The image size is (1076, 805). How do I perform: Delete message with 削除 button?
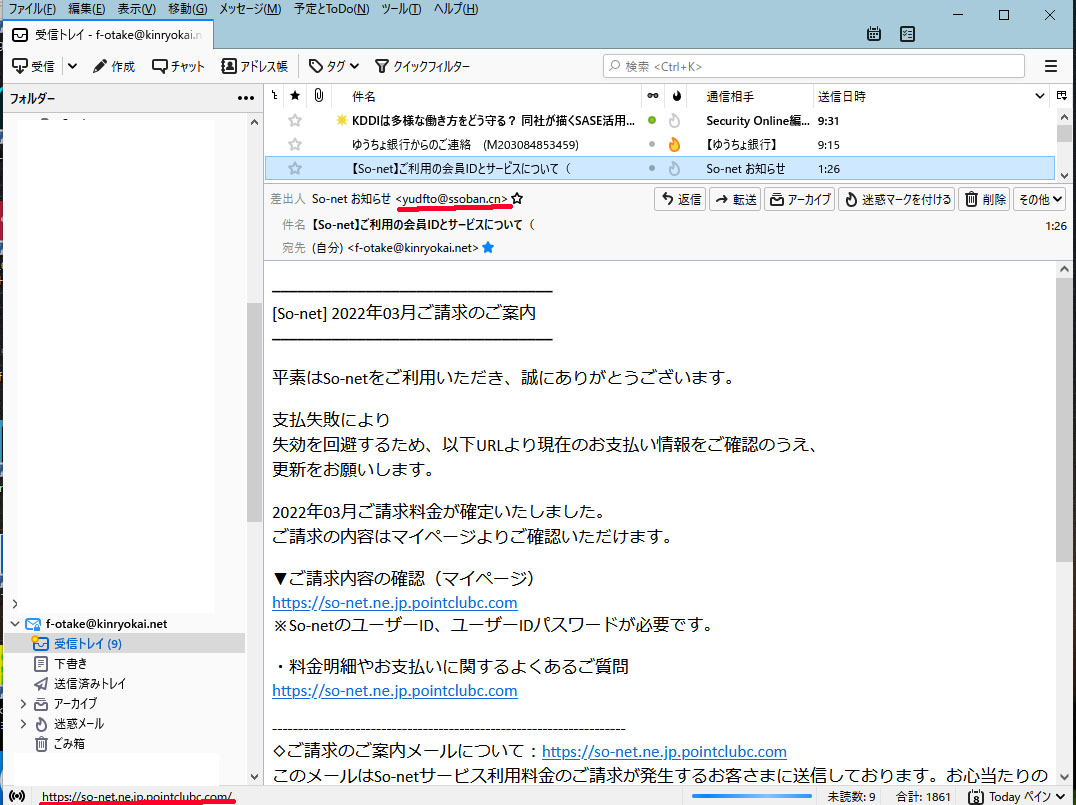point(984,199)
